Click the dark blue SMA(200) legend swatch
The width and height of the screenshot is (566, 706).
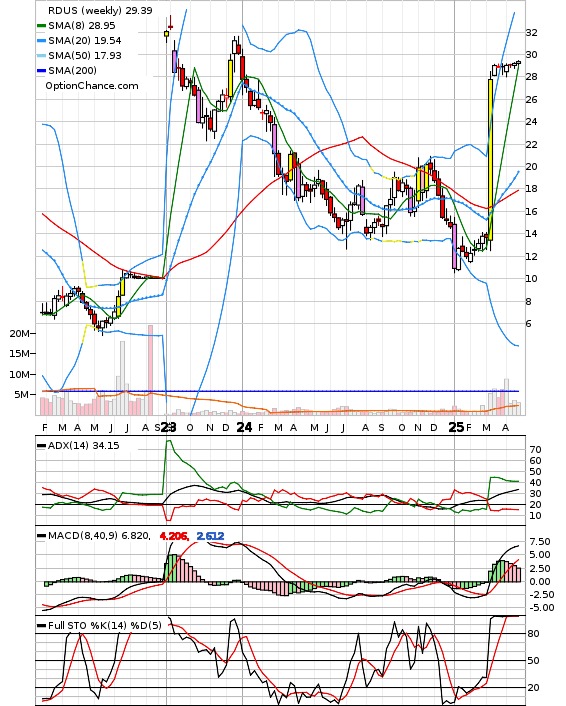point(41,71)
